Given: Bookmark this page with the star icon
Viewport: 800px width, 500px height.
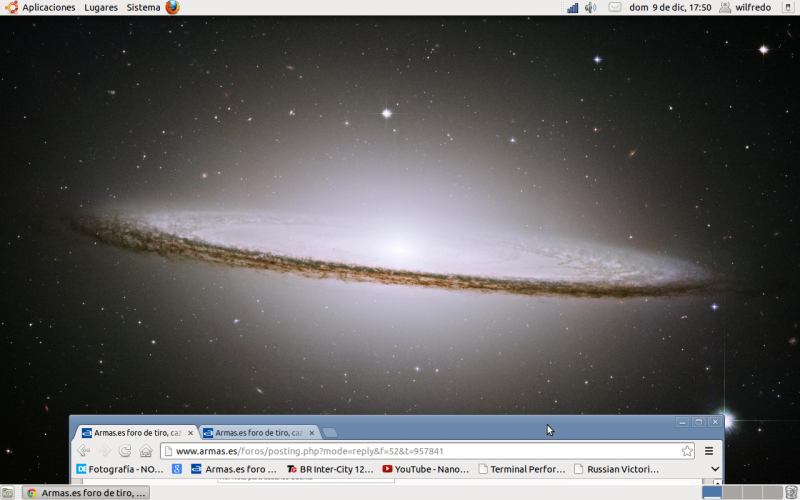Looking at the screenshot, I should tap(687, 451).
